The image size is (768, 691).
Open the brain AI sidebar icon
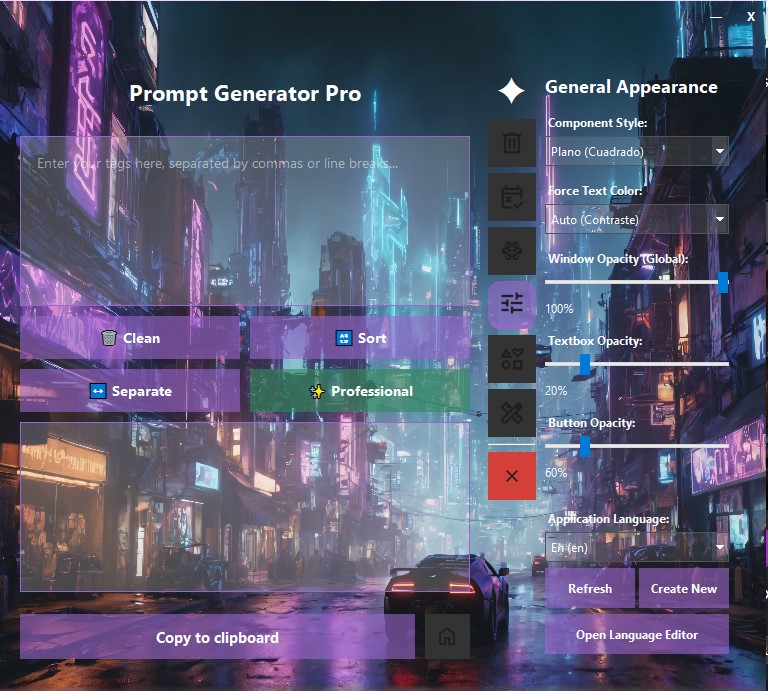(x=512, y=251)
